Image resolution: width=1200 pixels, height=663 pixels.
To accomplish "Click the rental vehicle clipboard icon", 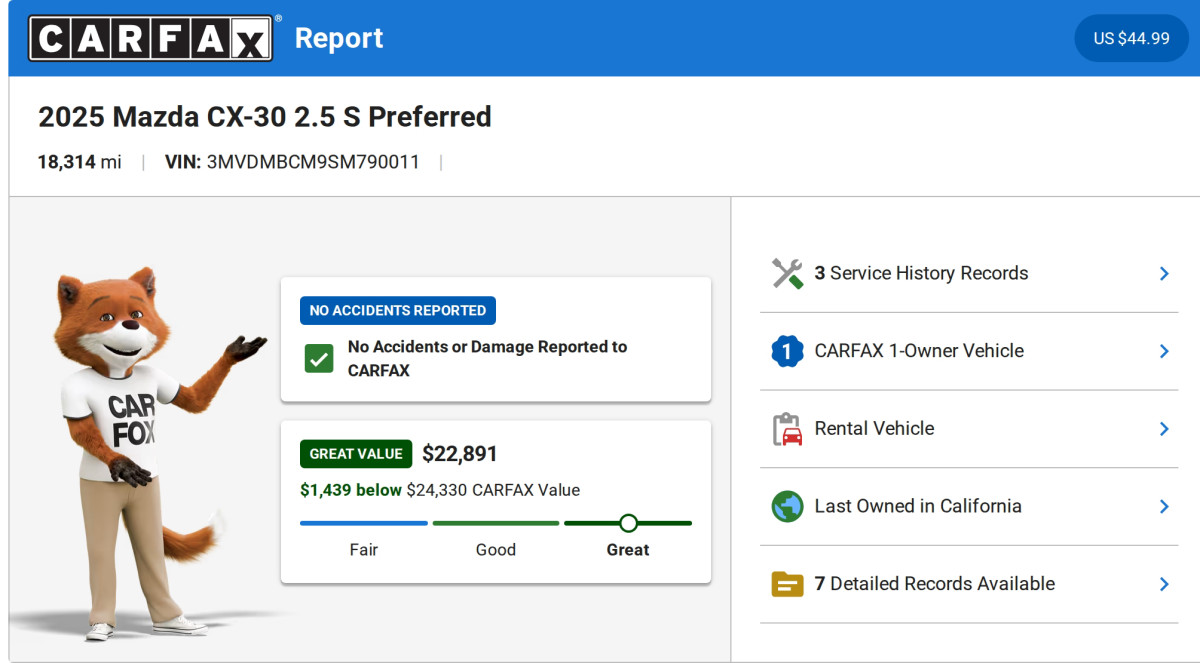I will (787, 429).
